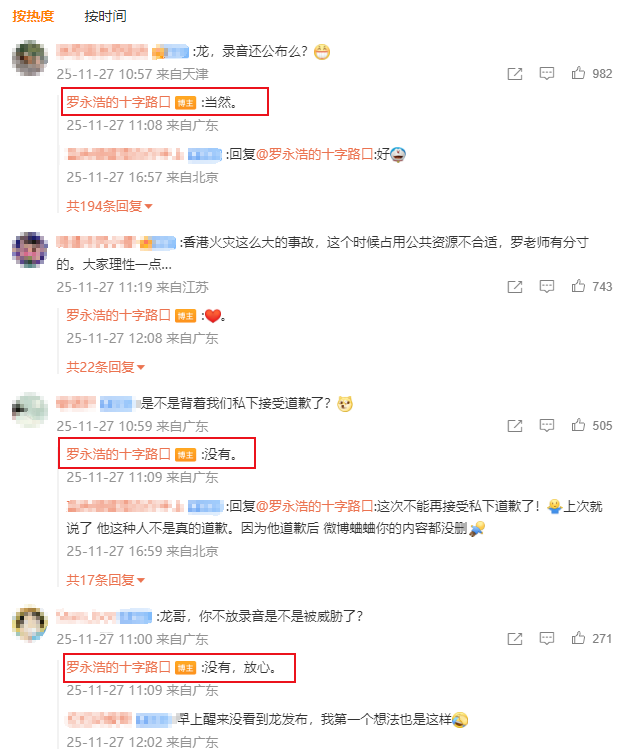The width and height of the screenshot is (633, 749).
Task: Share the 是不是背着我们私下接受道歉了 comment
Action: click(x=515, y=426)
